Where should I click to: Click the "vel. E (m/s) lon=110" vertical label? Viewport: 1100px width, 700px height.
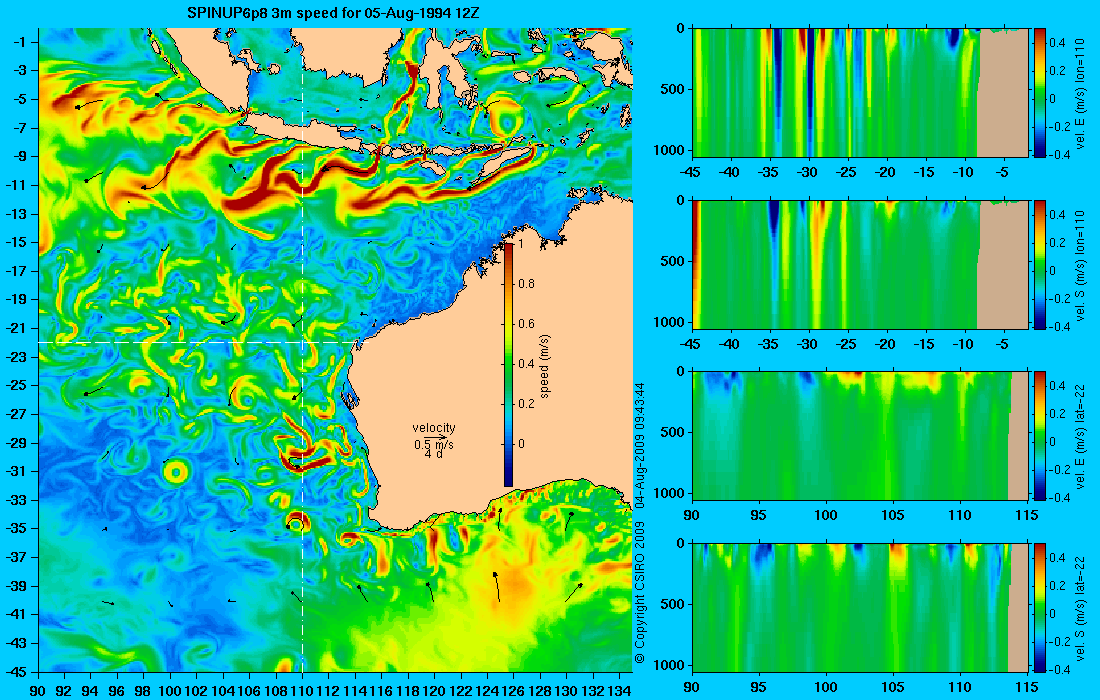click(1082, 93)
